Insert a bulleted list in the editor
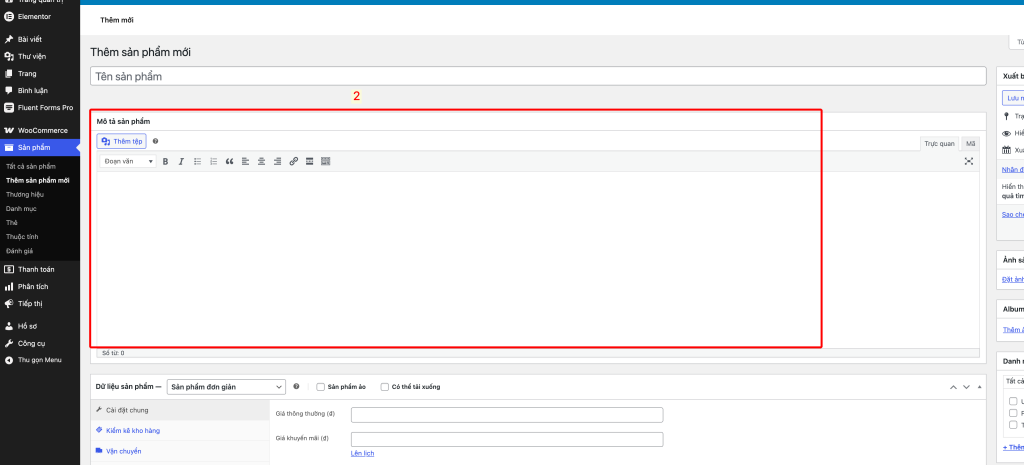The height and width of the screenshot is (465, 1024). (197, 161)
